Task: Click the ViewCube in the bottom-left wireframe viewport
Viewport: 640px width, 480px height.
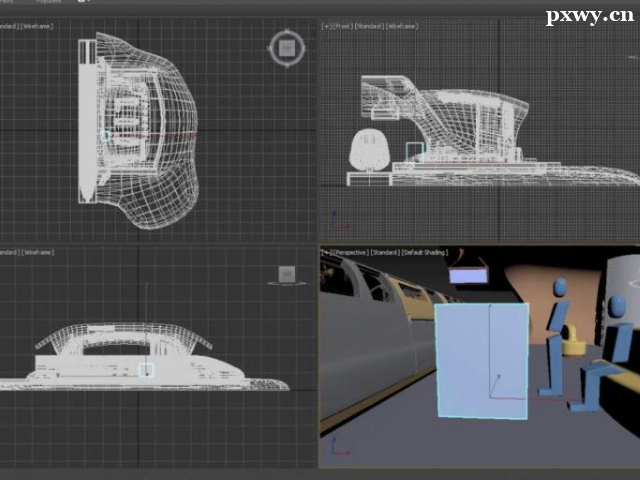Action: 287,273
